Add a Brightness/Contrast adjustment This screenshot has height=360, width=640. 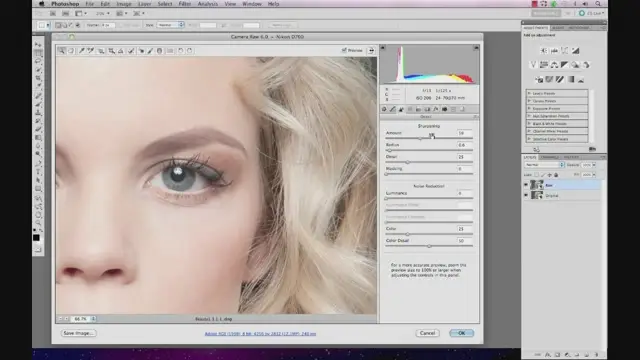(544, 51)
